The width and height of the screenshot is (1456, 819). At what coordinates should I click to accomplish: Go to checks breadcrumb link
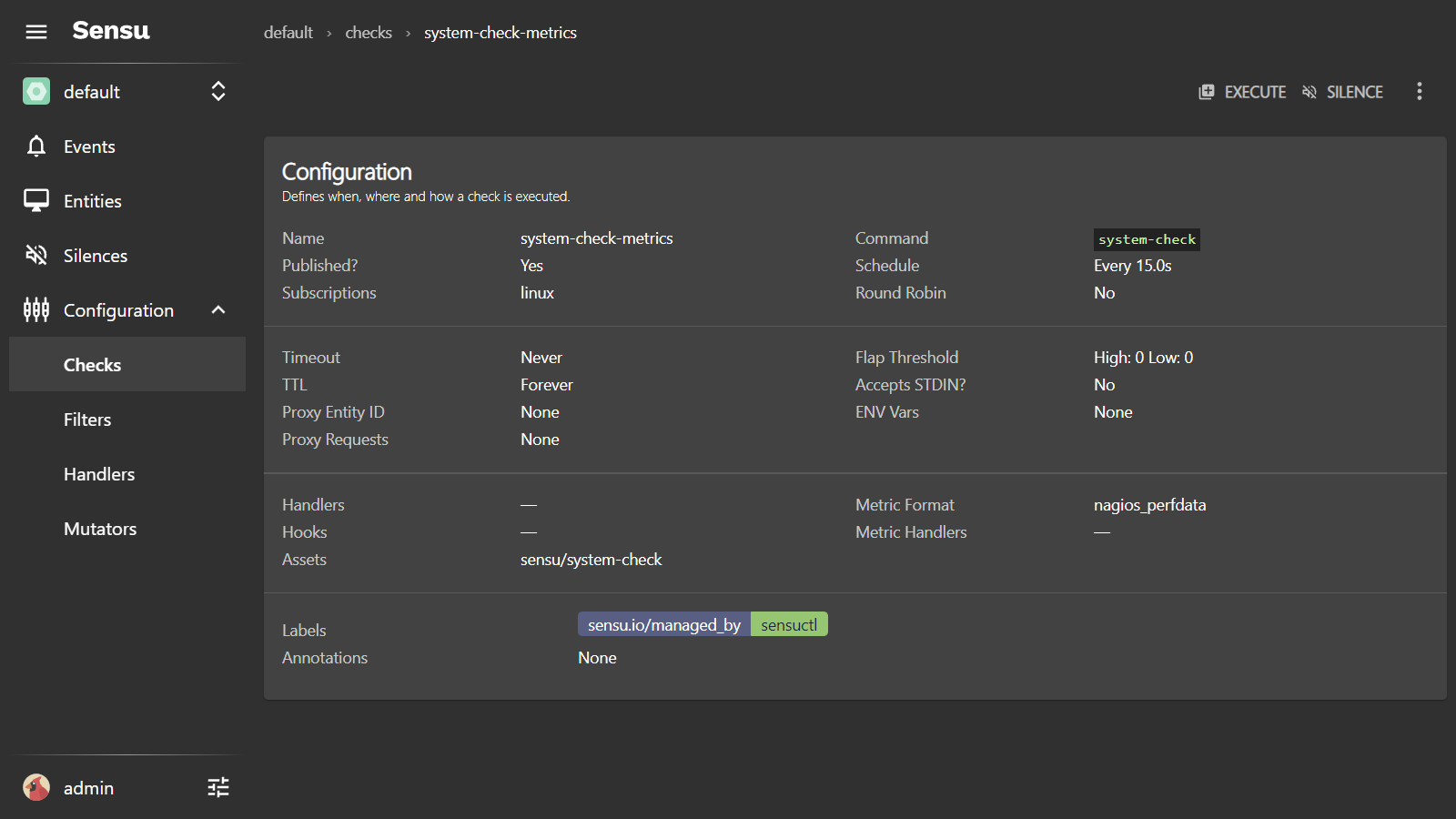(369, 33)
